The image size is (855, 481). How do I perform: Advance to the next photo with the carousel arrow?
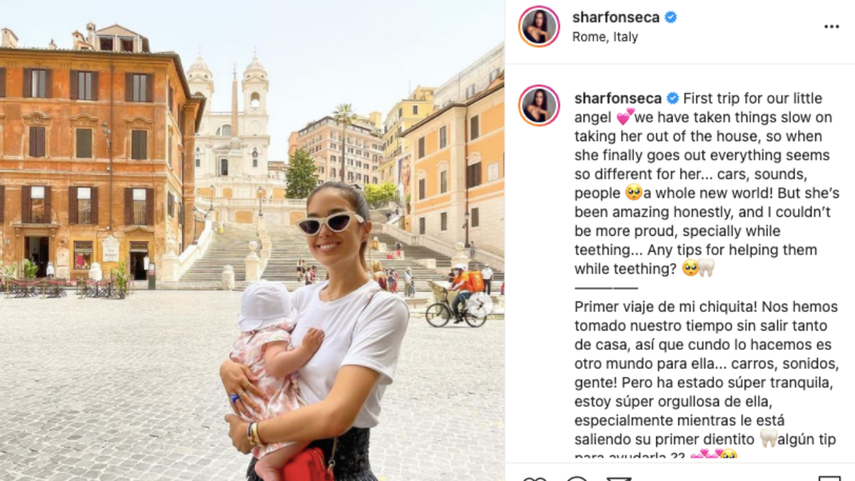point(480,304)
